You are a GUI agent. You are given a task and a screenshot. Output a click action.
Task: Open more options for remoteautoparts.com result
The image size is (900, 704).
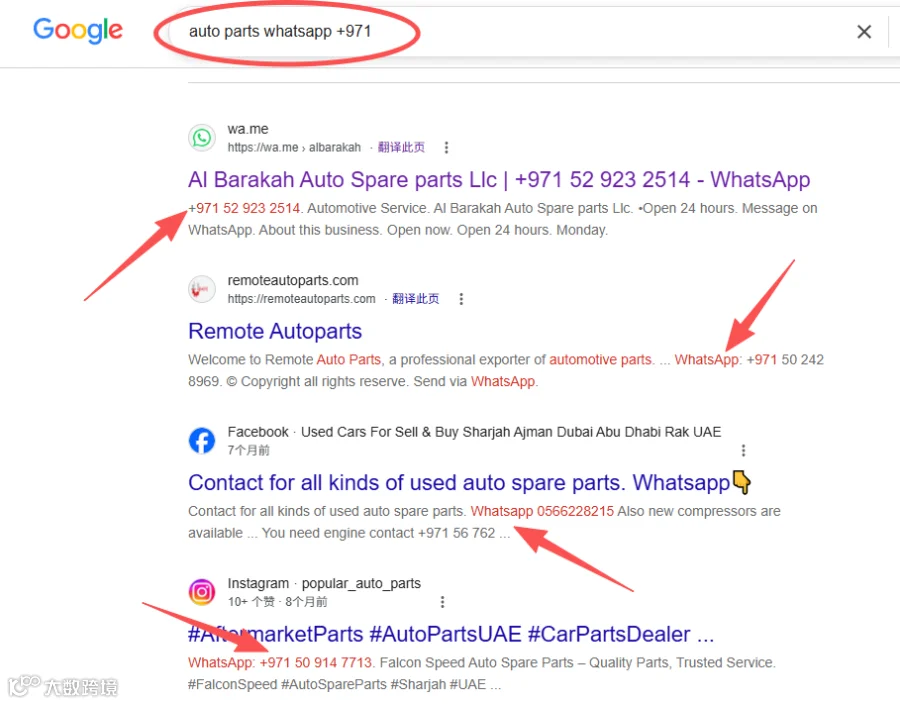(461, 299)
